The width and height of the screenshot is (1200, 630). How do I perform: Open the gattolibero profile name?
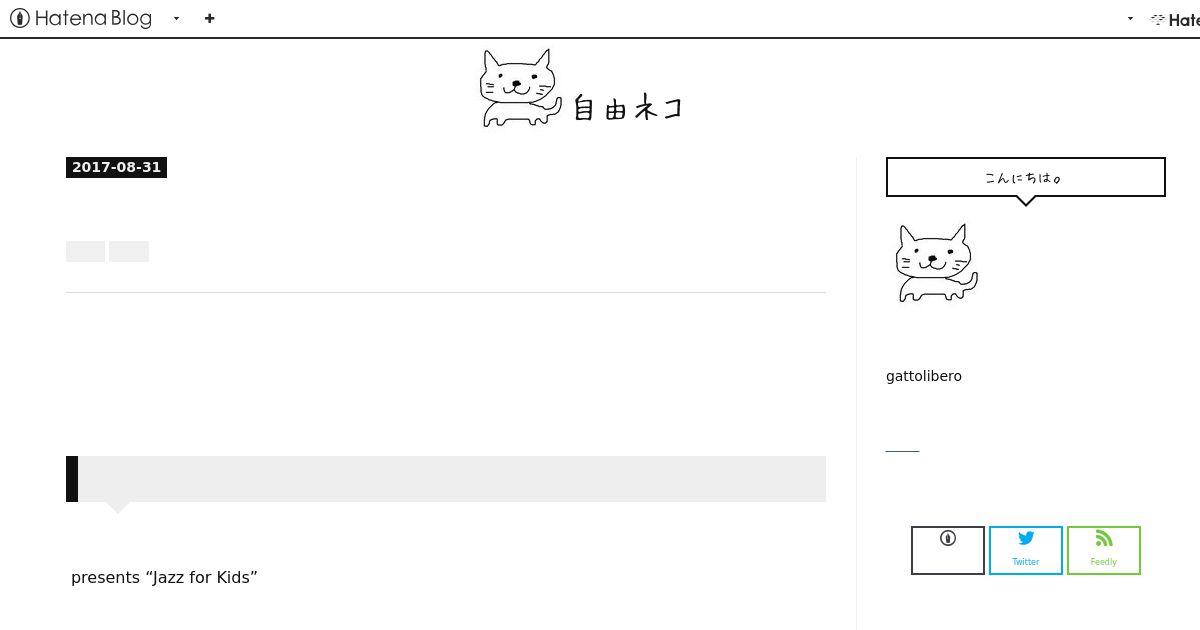tap(924, 376)
